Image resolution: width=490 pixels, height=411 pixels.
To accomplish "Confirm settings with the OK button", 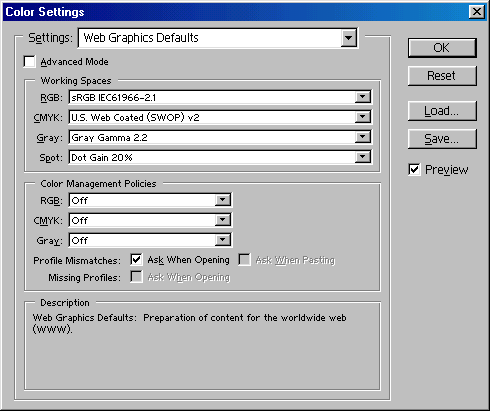I will 442,48.
